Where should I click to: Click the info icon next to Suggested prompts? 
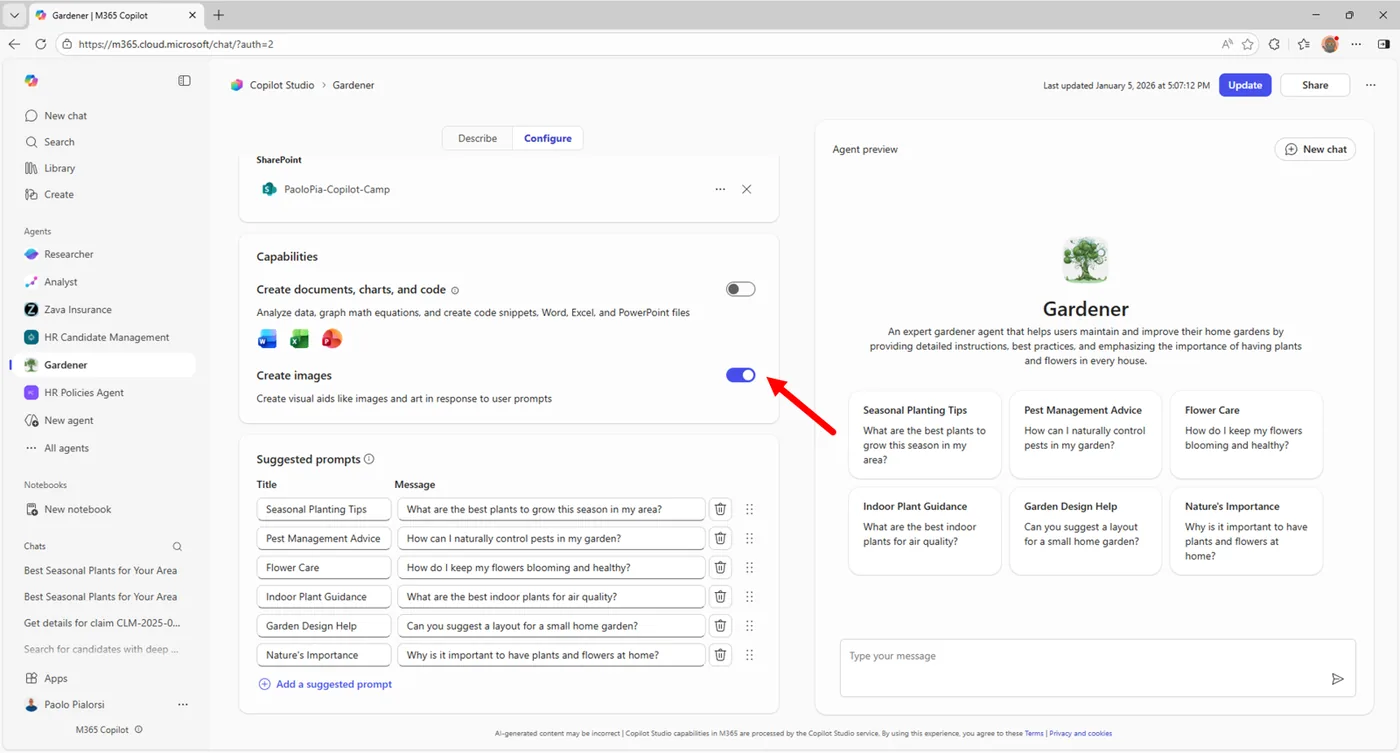pyautogui.click(x=369, y=459)
